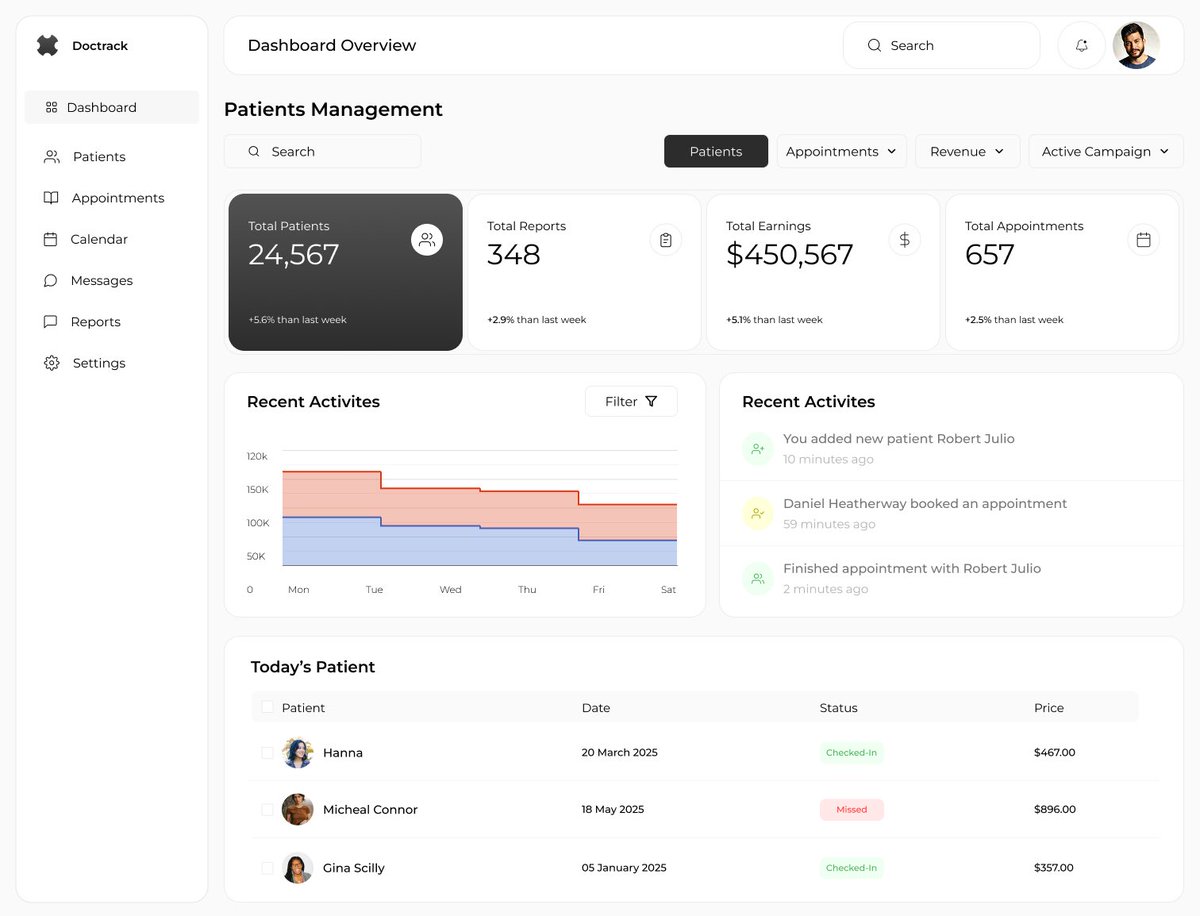Click the date 20 March 2025
The width and height of the screenshot is (1200, 916).
[x=620, y=753]
